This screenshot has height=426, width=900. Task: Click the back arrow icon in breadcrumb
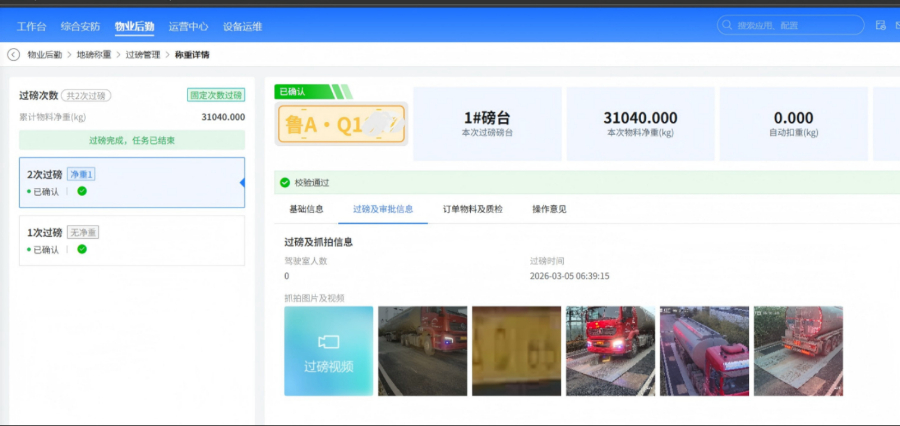coord(14,55)
